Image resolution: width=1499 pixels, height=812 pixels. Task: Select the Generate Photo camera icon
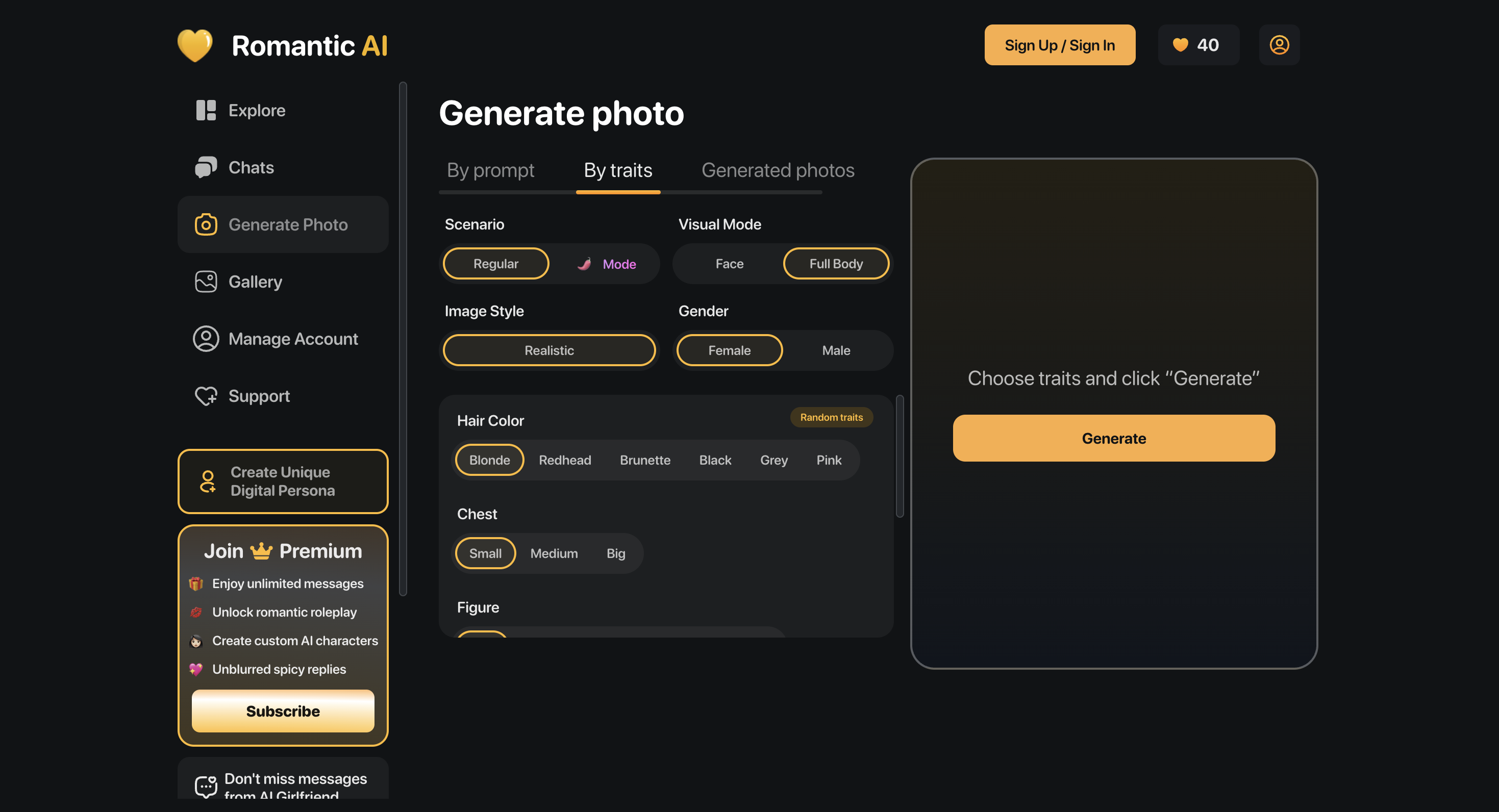click(206, 224)
